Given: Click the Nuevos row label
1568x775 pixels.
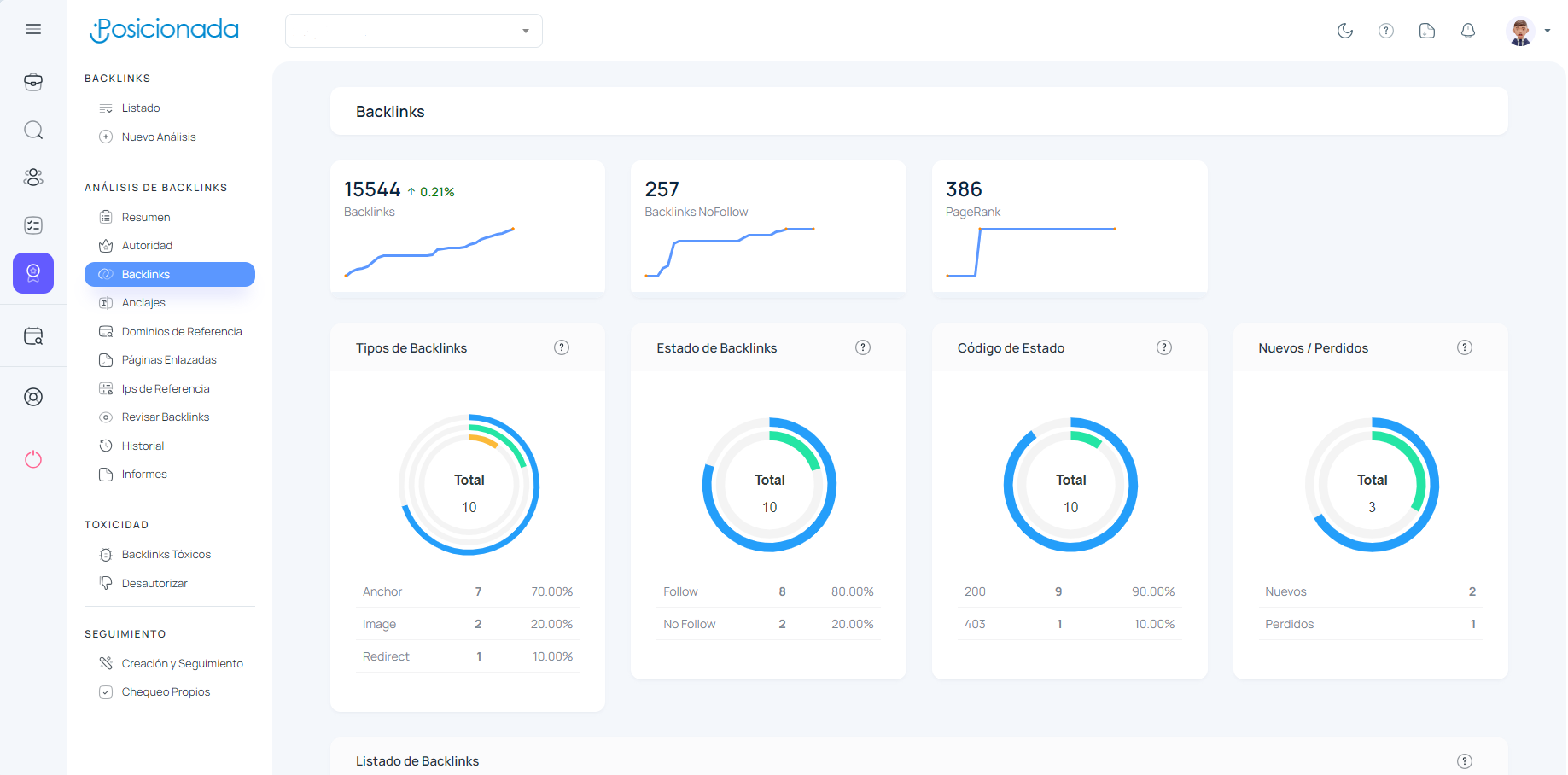Looking at the screenshot, I should click(1285, 591).
